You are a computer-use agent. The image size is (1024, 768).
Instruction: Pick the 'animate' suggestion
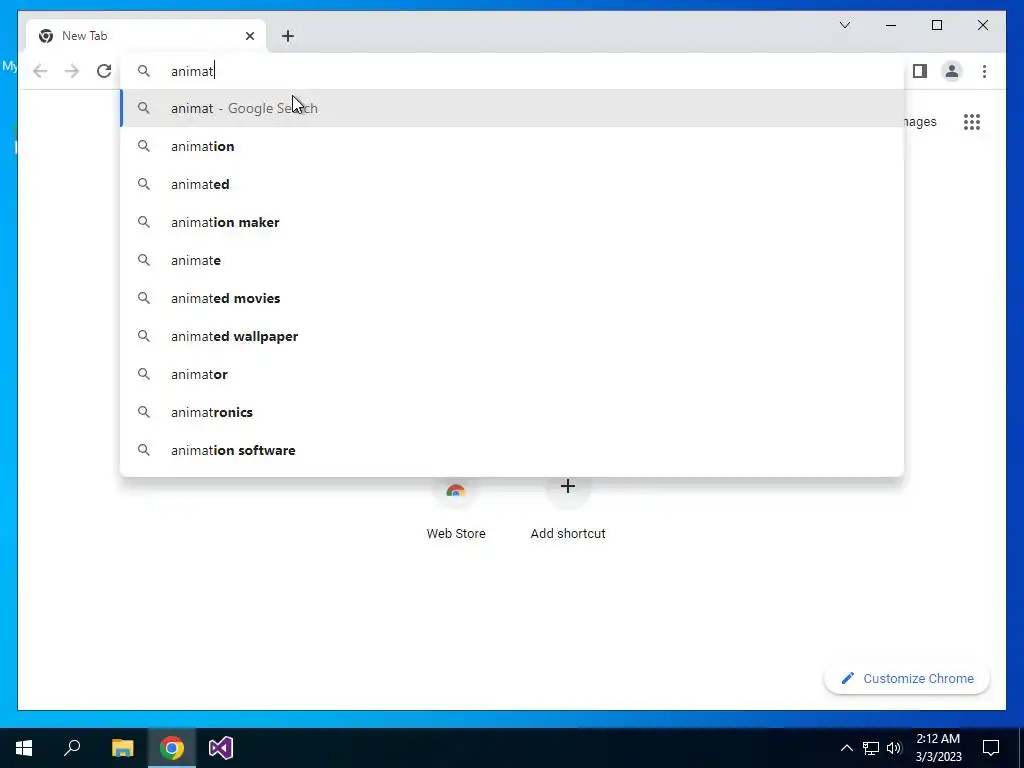513,260
